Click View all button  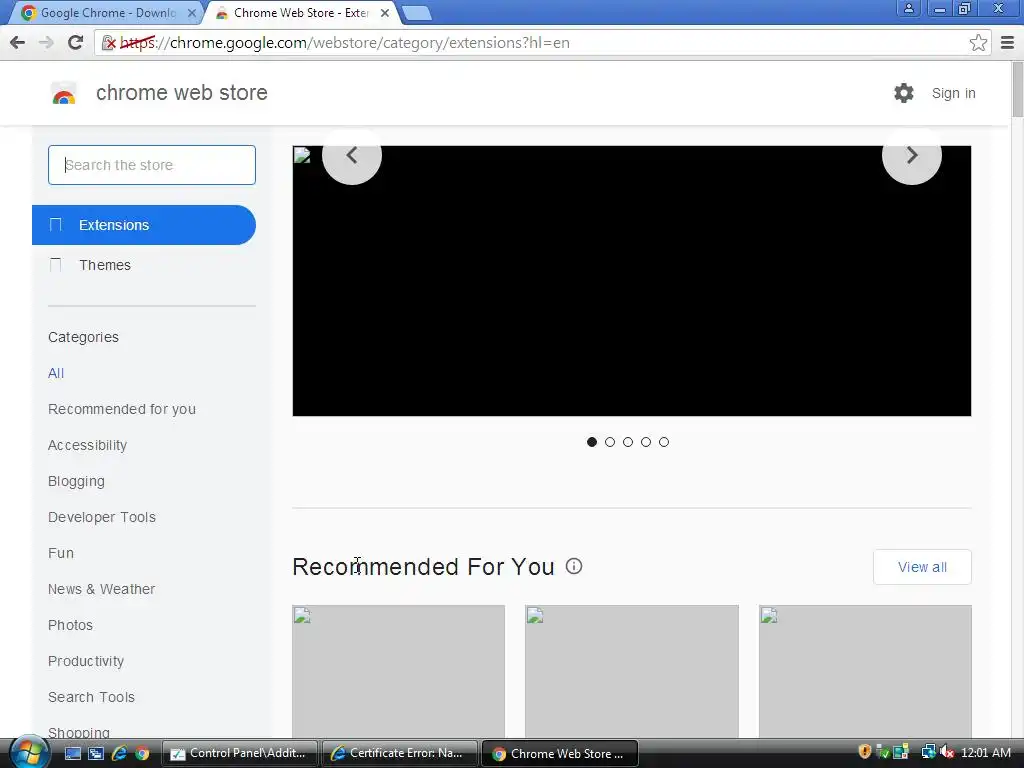pos(922,567)
